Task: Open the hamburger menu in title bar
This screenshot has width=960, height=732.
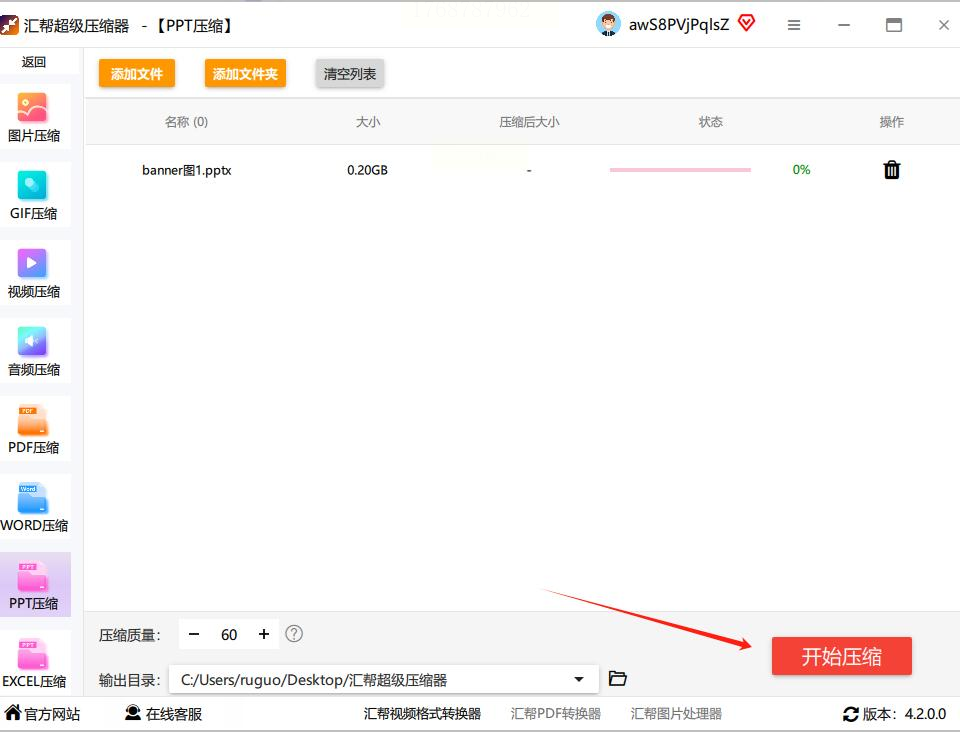Action: 793,25
